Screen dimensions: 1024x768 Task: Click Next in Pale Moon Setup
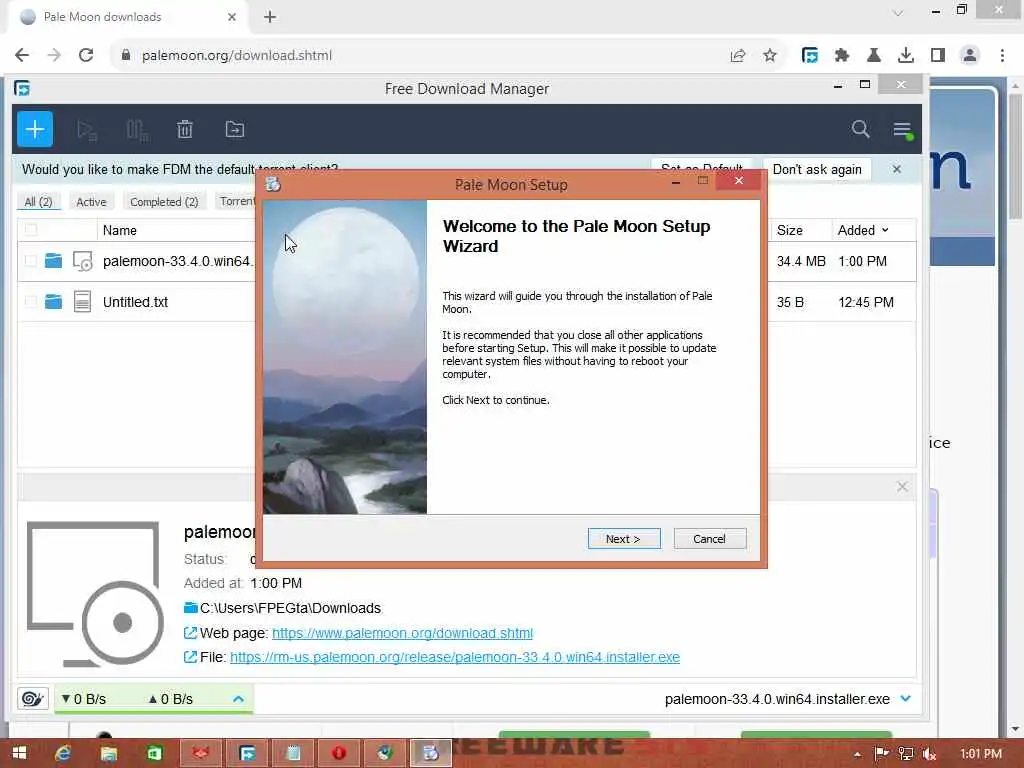(624, 539)
